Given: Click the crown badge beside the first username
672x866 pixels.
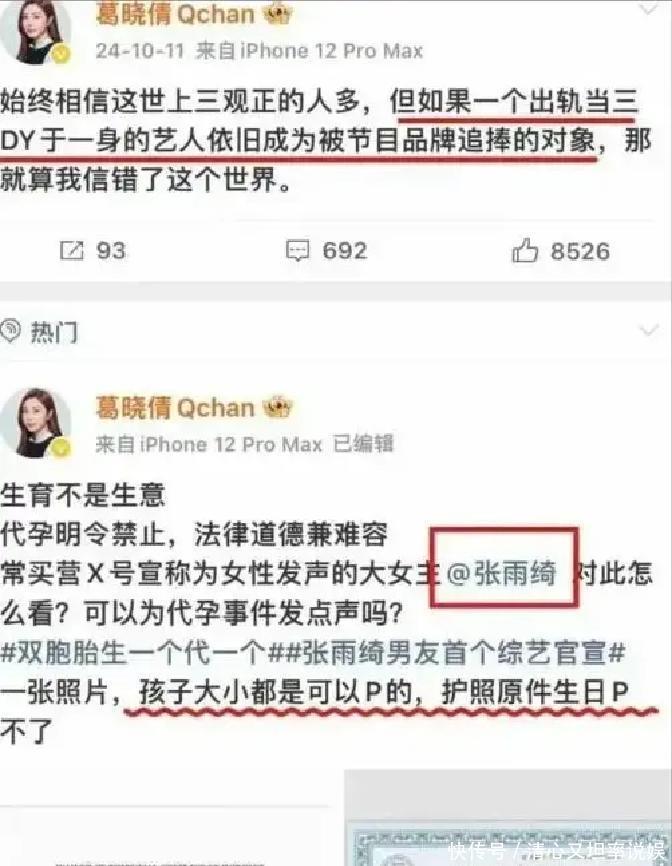Looking at the screenshot, I should point(277,13).
